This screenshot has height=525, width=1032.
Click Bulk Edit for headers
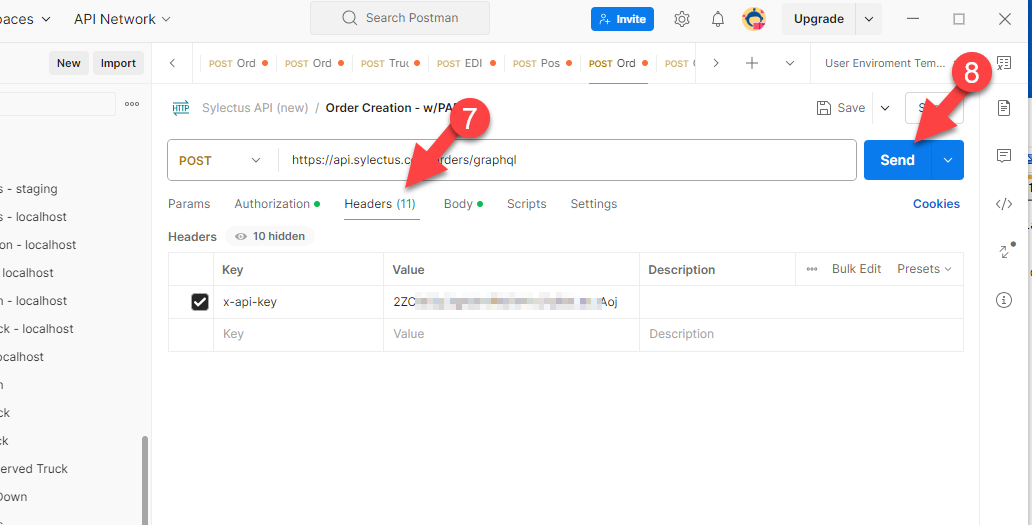(856, 269)
